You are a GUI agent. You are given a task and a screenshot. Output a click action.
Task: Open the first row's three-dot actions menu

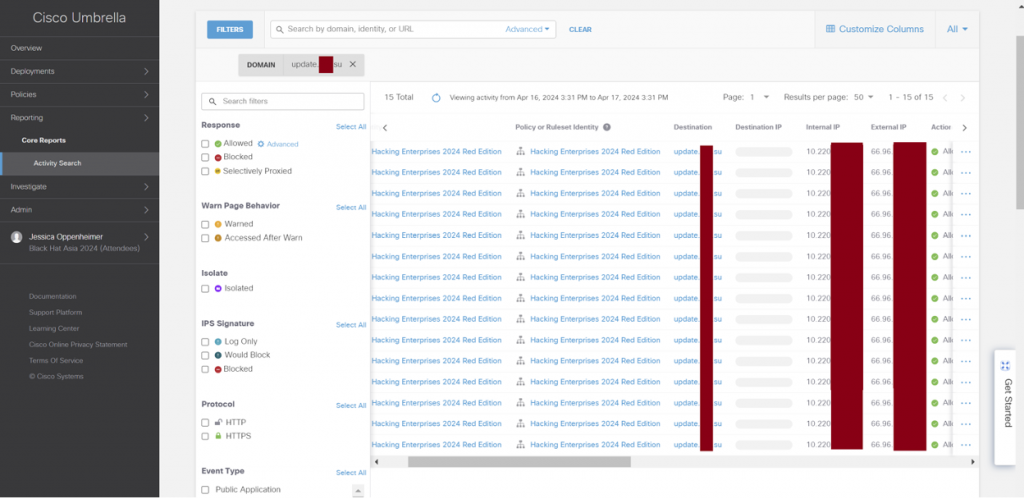965,152
